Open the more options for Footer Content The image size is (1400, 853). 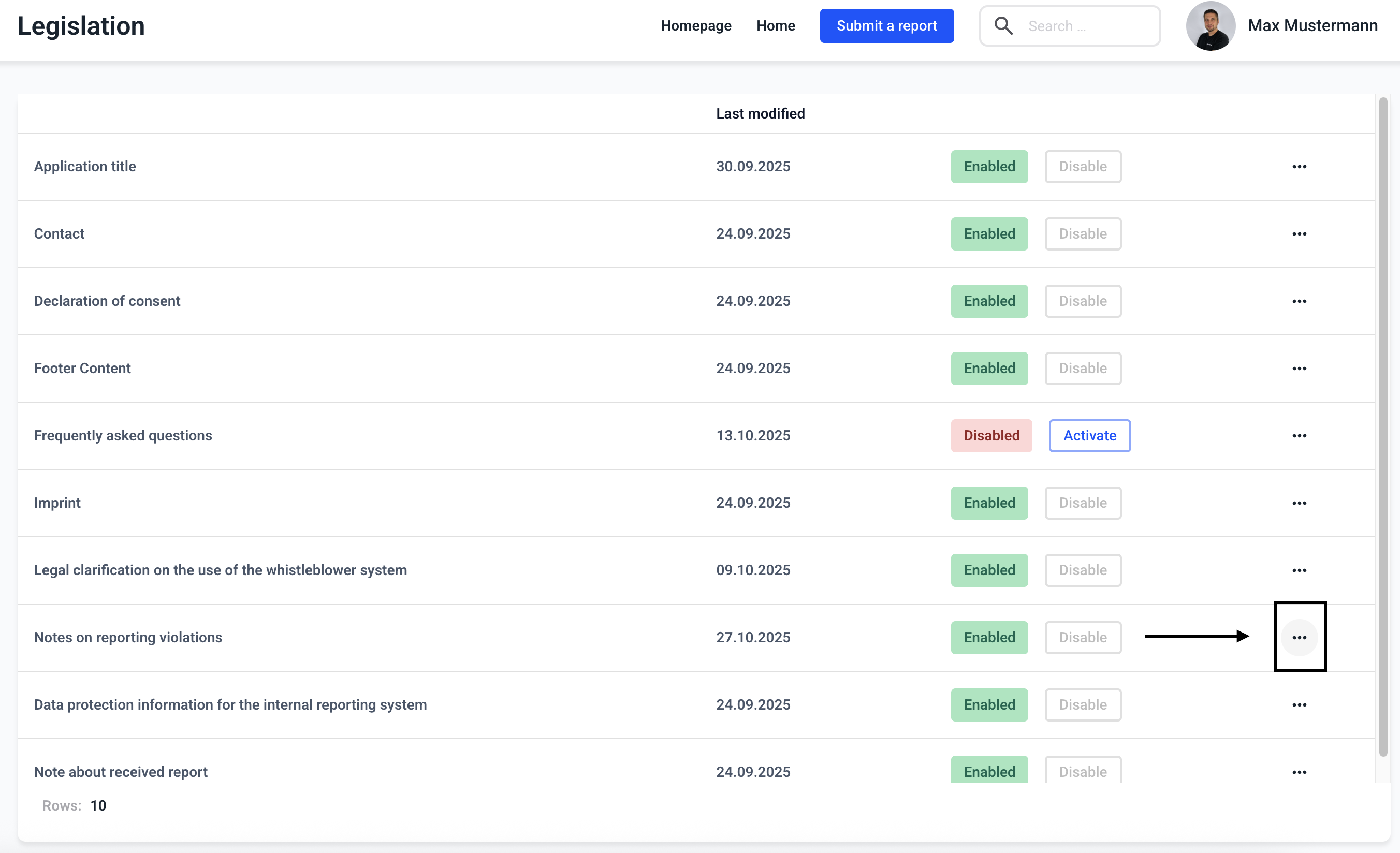[1299, 369]
